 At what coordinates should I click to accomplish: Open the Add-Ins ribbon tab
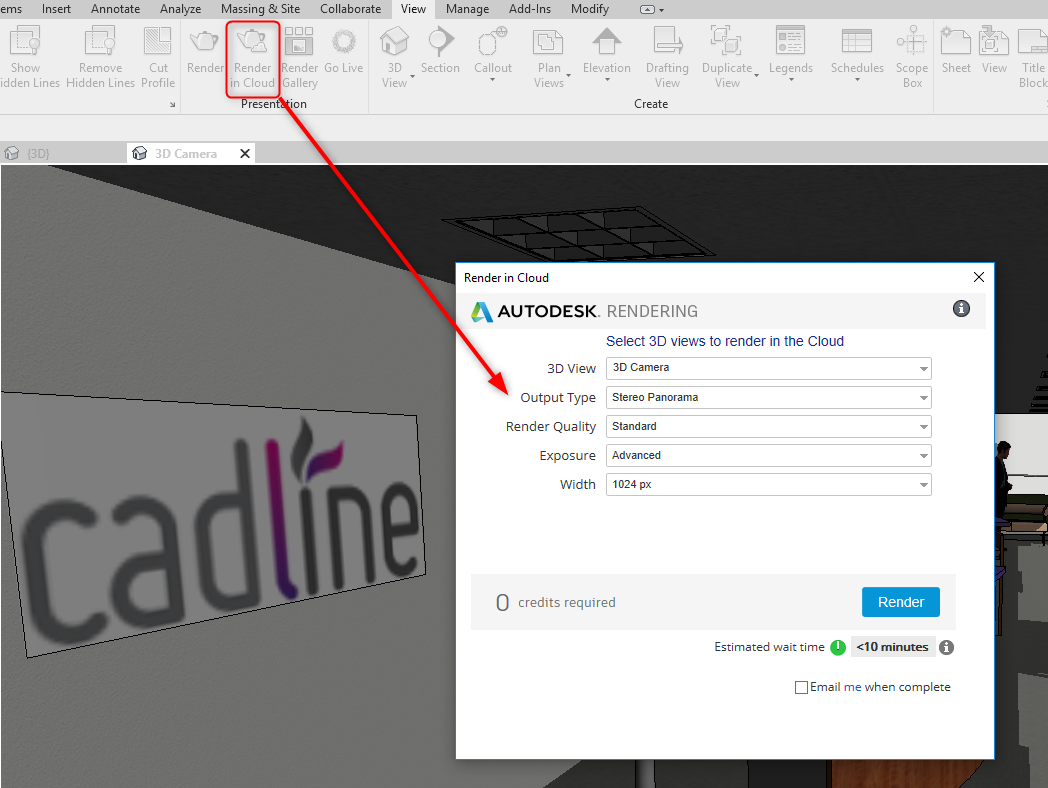pyautogui.click(x=530, y=9)
